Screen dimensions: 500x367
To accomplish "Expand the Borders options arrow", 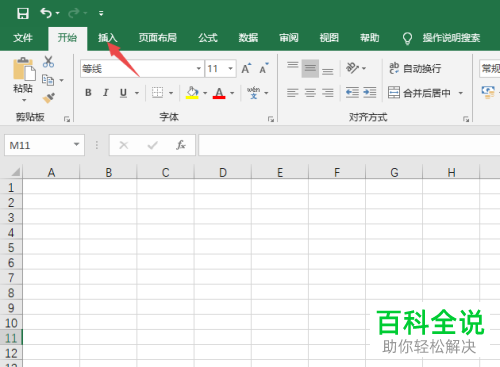I will (x=171, y=93).
